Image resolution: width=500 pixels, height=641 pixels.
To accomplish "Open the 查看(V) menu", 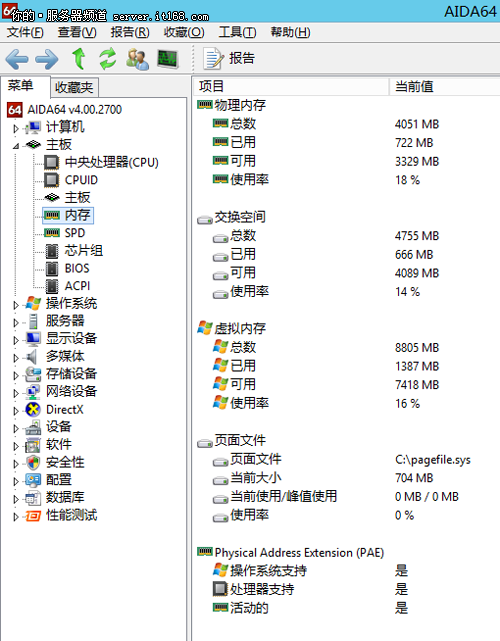I will click(x=77, y=32).
